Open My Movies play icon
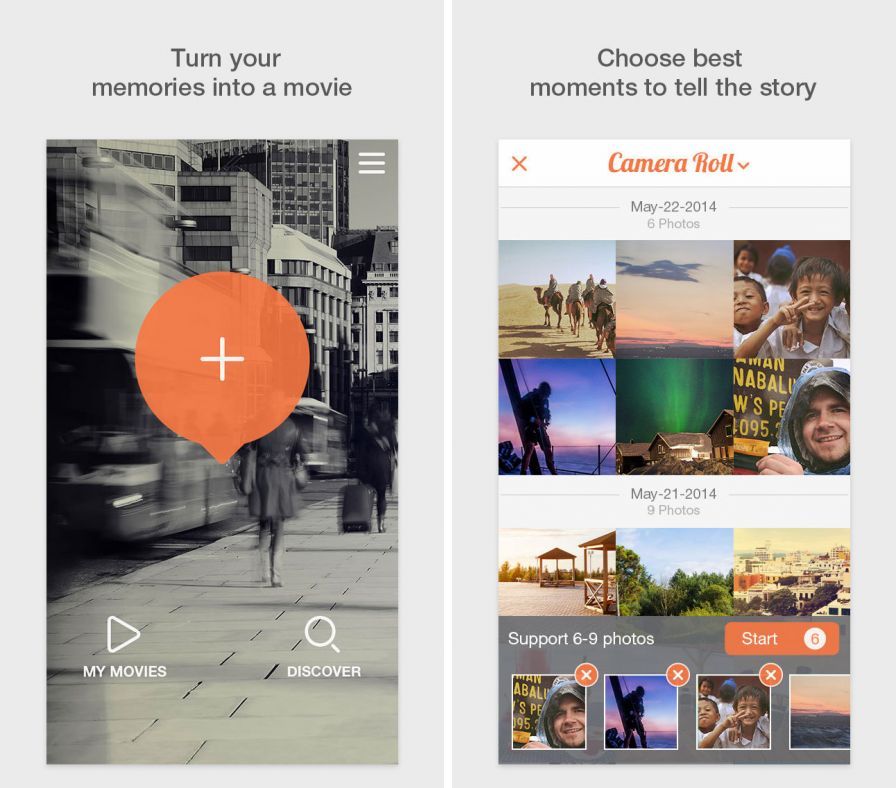The image size is (896, 788). [x=123, y=634]
